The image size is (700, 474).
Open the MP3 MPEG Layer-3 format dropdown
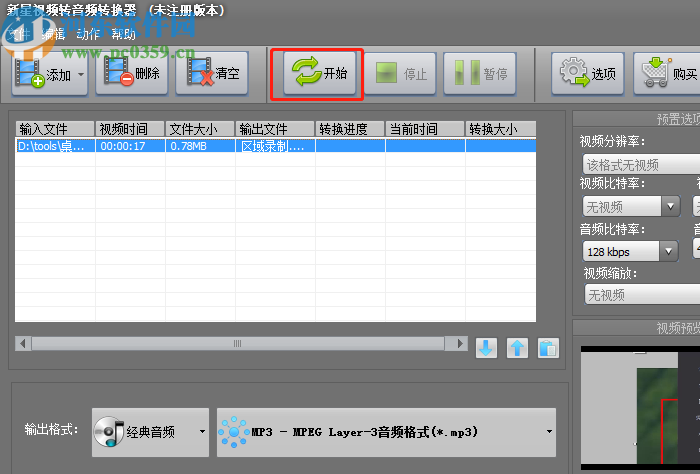pyautogui.click(x=386, y=432)
